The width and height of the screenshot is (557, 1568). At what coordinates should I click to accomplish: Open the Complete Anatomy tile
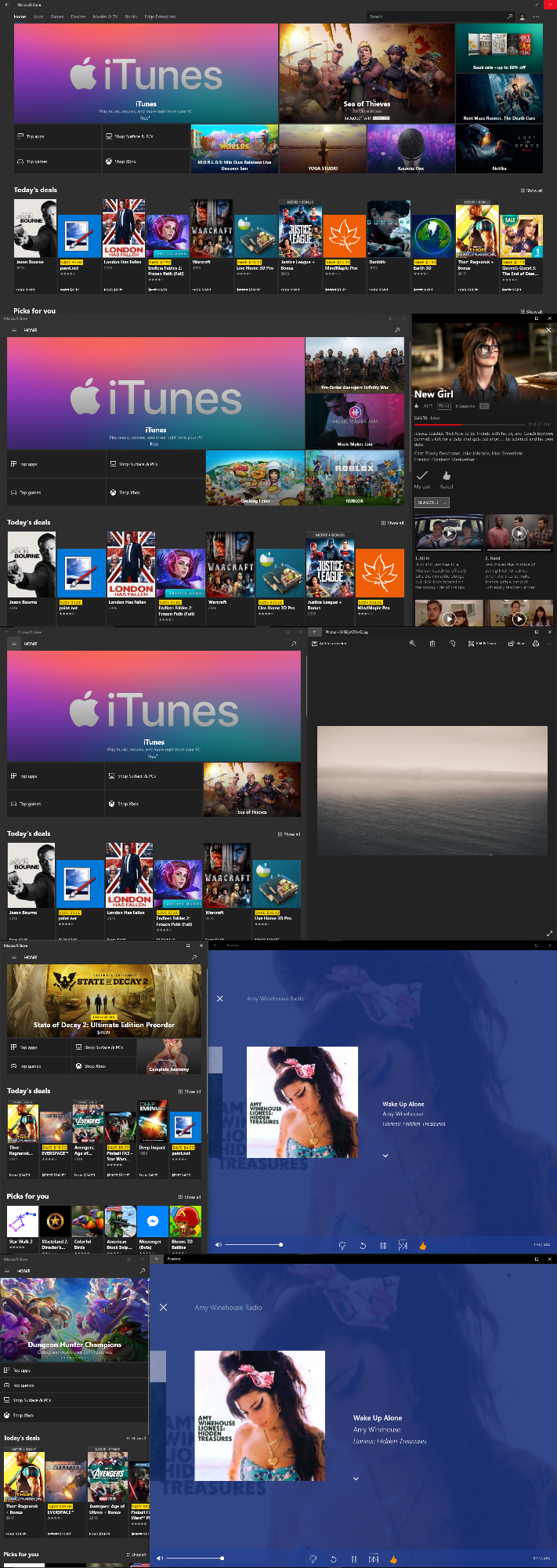(x=169, y=1056)
